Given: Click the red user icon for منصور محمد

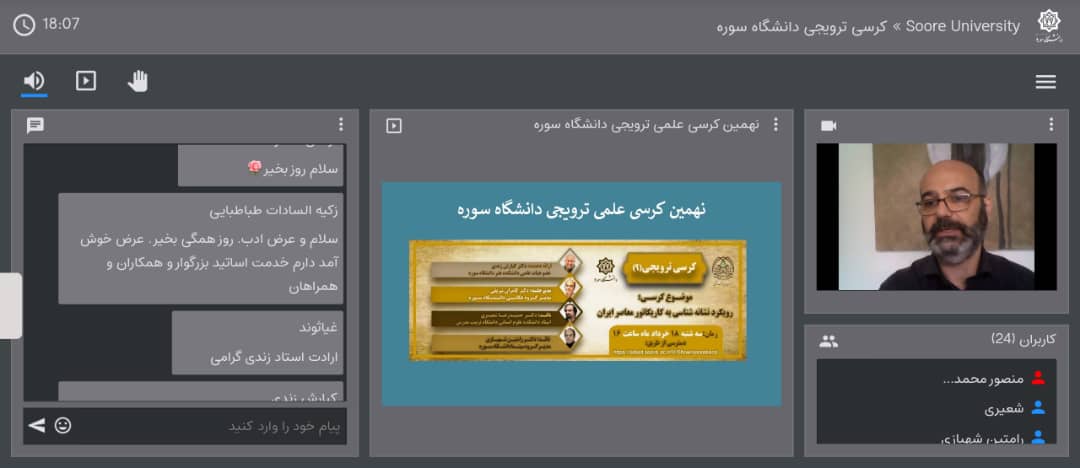Looking at the screenshot, I should [x=1038, y=378].
